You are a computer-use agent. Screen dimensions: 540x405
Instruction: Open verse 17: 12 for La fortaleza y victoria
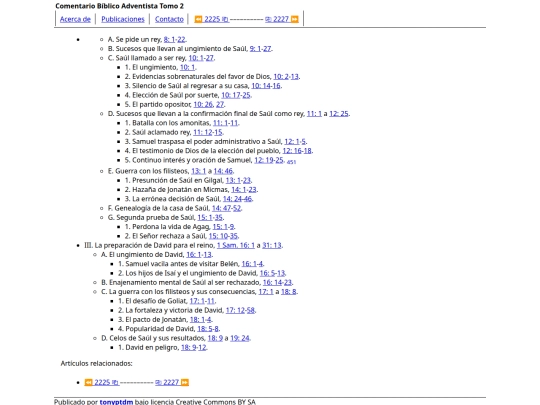(x=236, y=311)
